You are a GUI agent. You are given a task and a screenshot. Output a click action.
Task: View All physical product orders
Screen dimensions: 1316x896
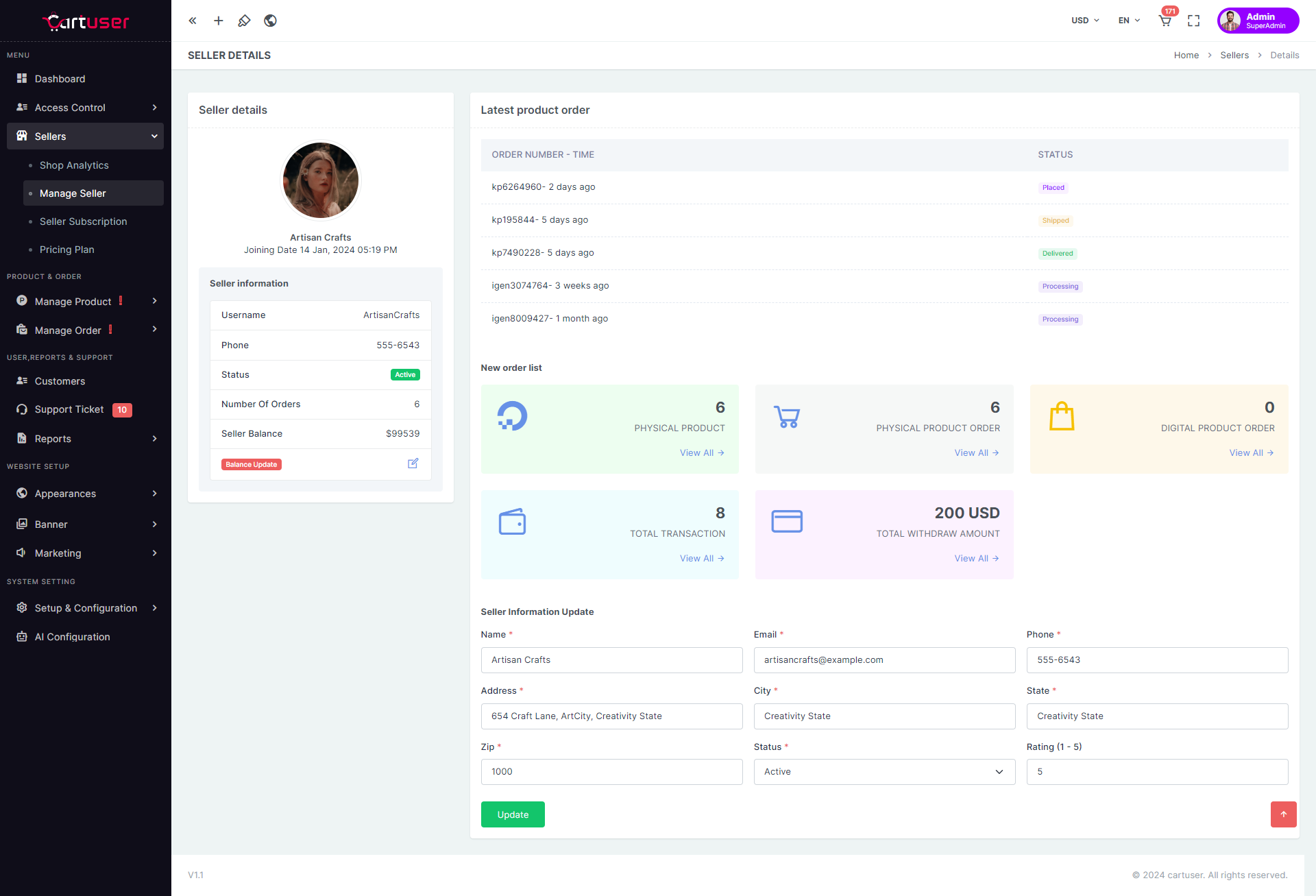point(976,453)
